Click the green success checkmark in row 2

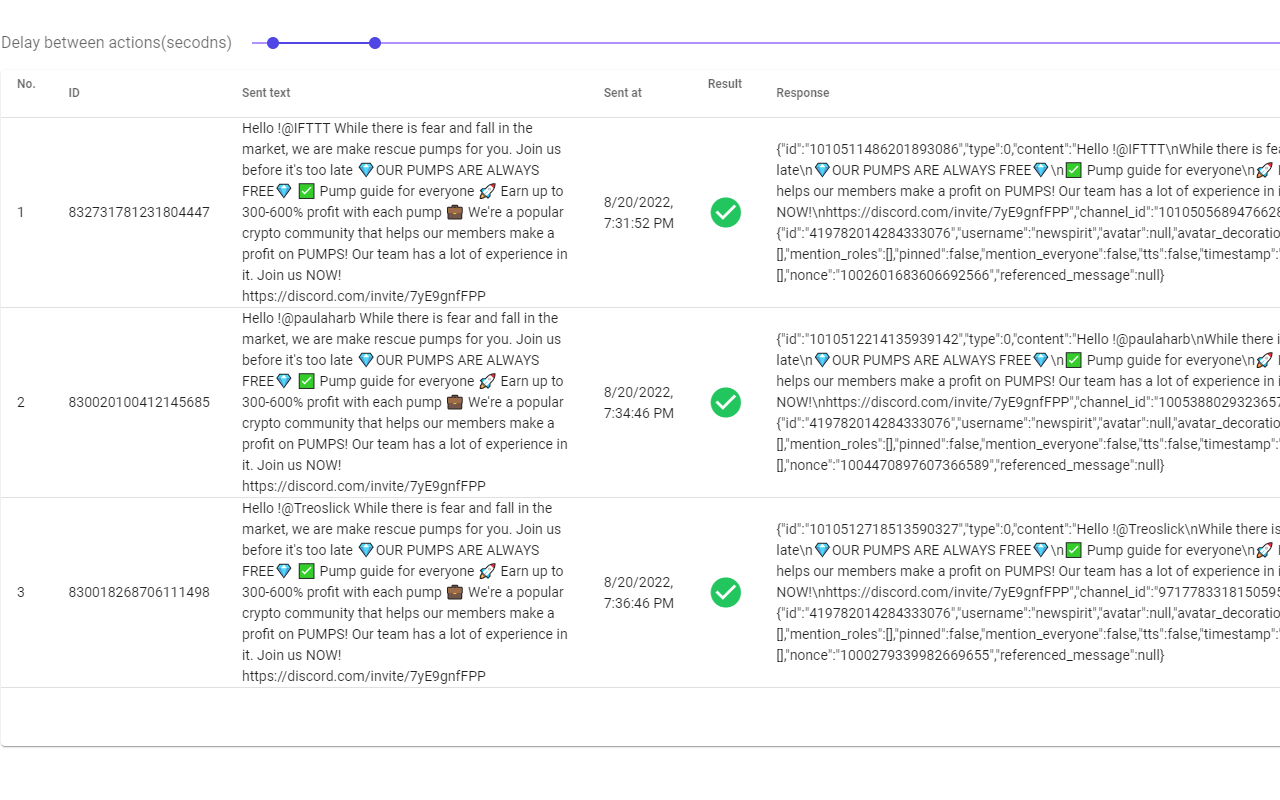pyautogui.click(x=725, y=402)
